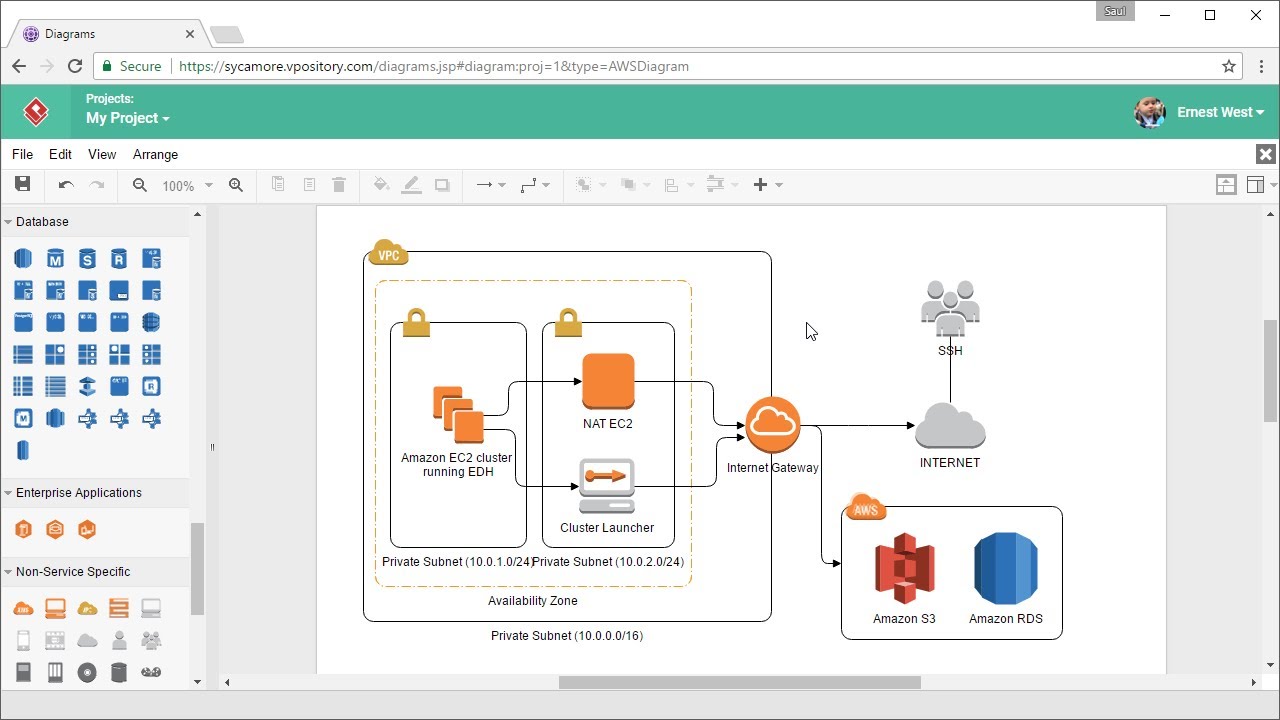Choose the orange AWS cloud palette shape
1280x720 pixels.
23,609
